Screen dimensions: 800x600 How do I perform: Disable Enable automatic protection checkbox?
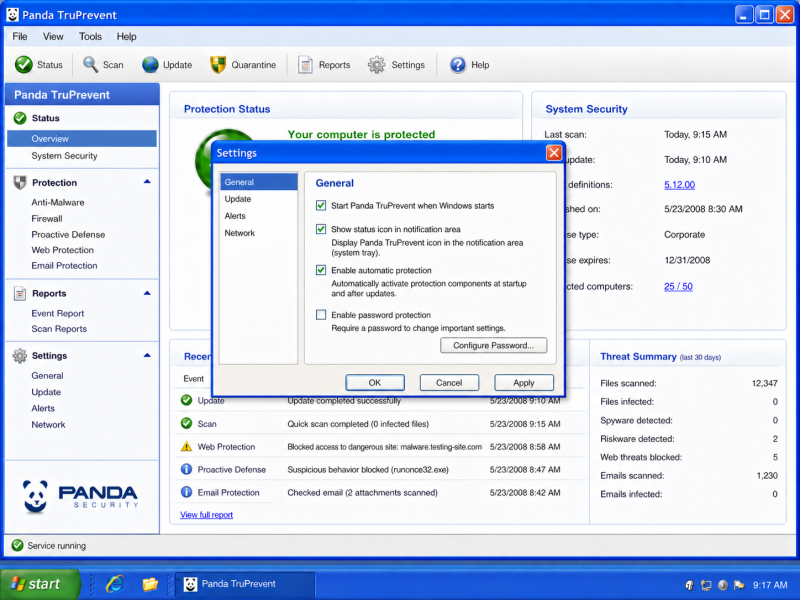(321, 270)
